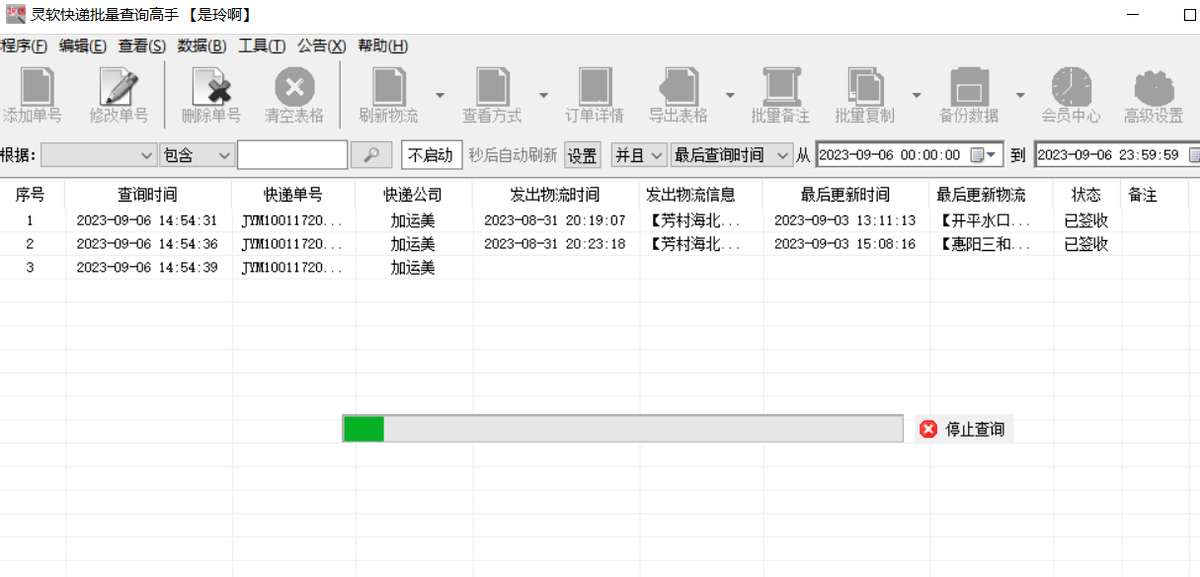The height and width of the screenshot is (577, 1200).
Task: Click the 快递单号 column header
Action: pyautogui.click(x=294, y=195)
